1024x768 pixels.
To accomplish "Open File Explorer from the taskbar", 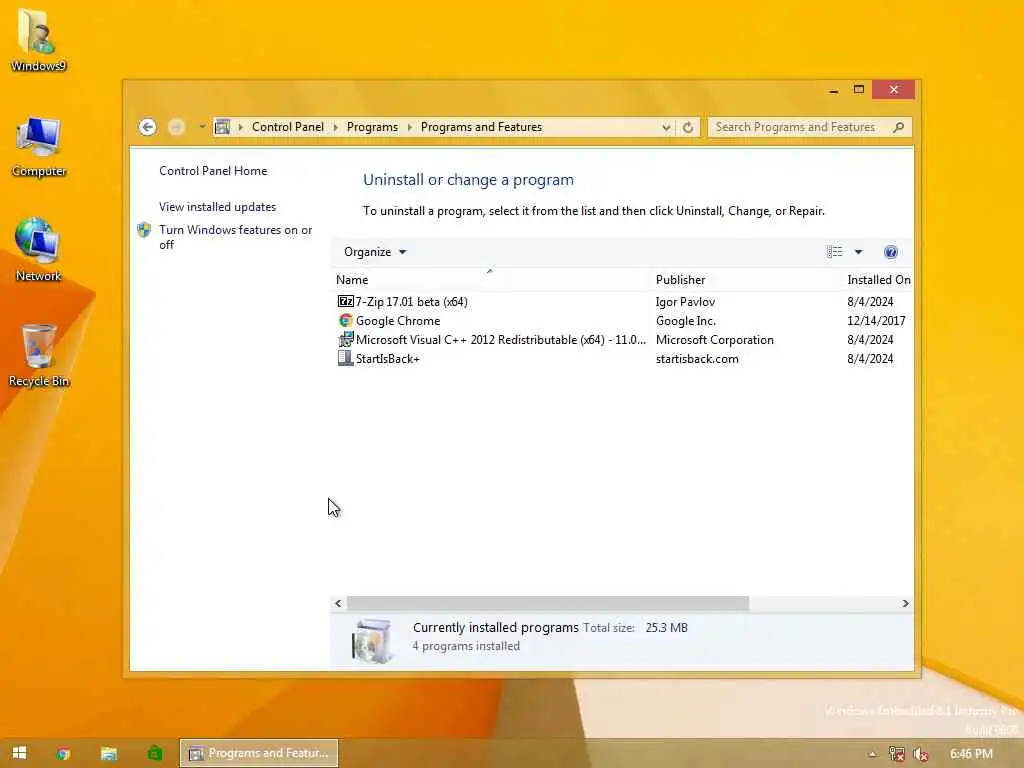I will (x=108, y=754).
